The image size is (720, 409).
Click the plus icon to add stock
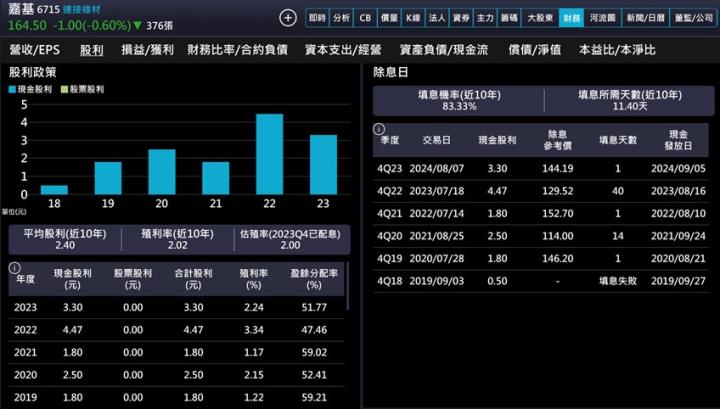288,18
